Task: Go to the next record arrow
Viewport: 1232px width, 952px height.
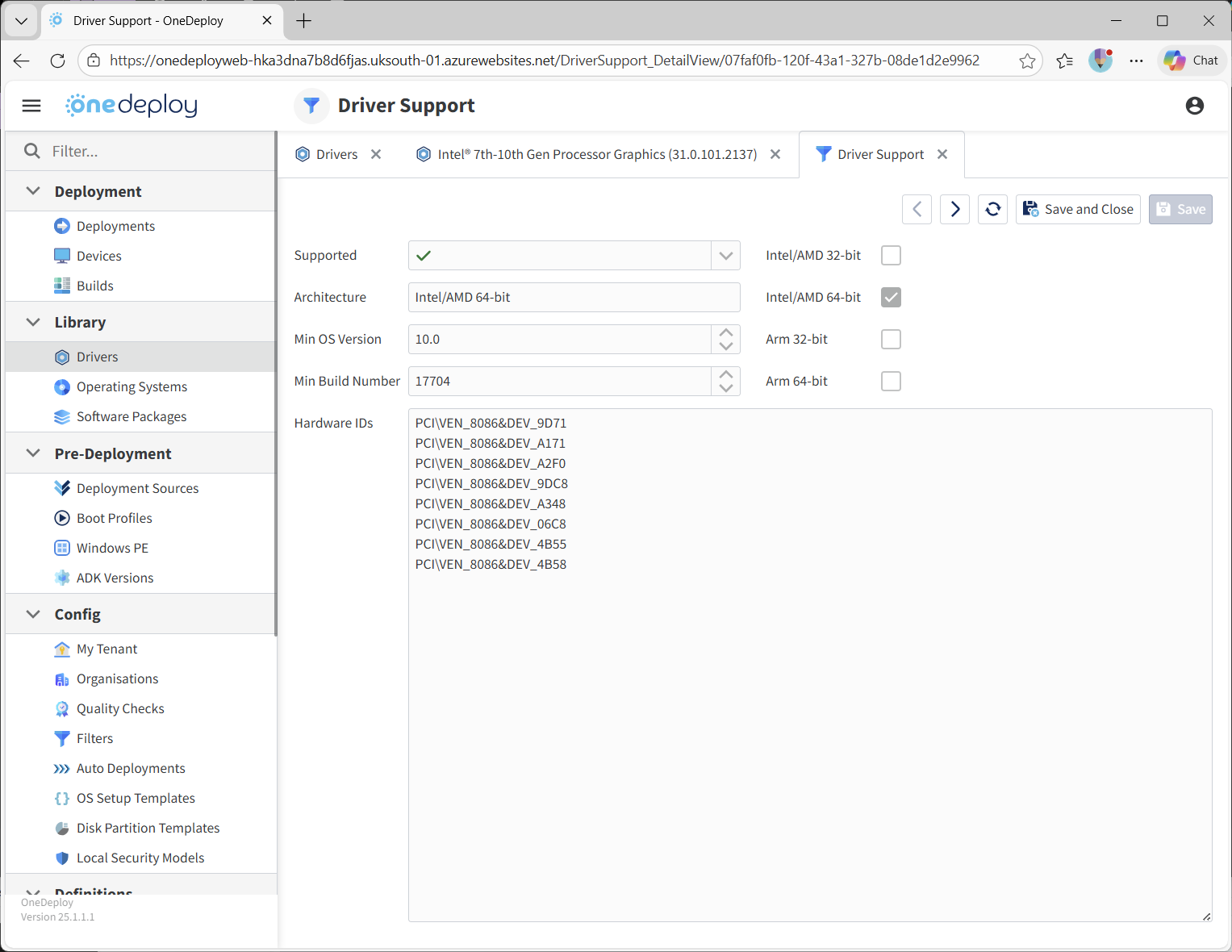Action: click(x=954, y=209)
